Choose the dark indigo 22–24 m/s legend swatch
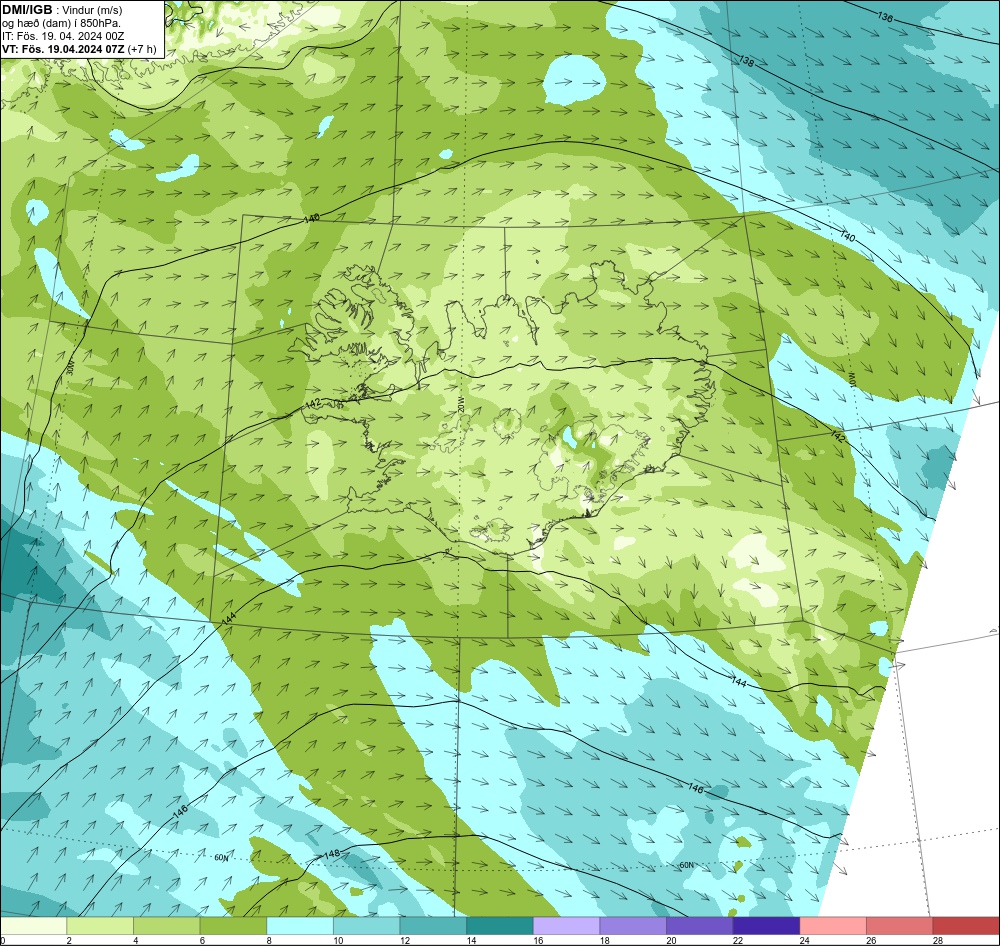This screenshot has height=946, width=1000. point(766,926)
